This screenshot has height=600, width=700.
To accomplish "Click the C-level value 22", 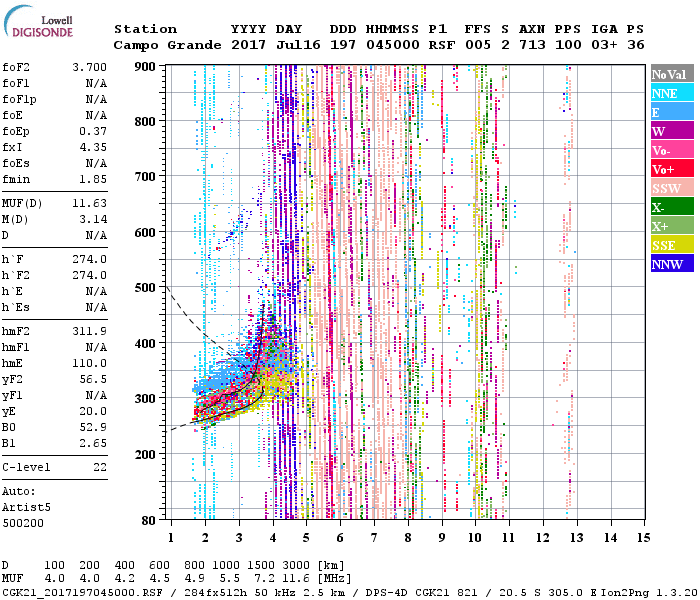I will (x=99, y=467).
